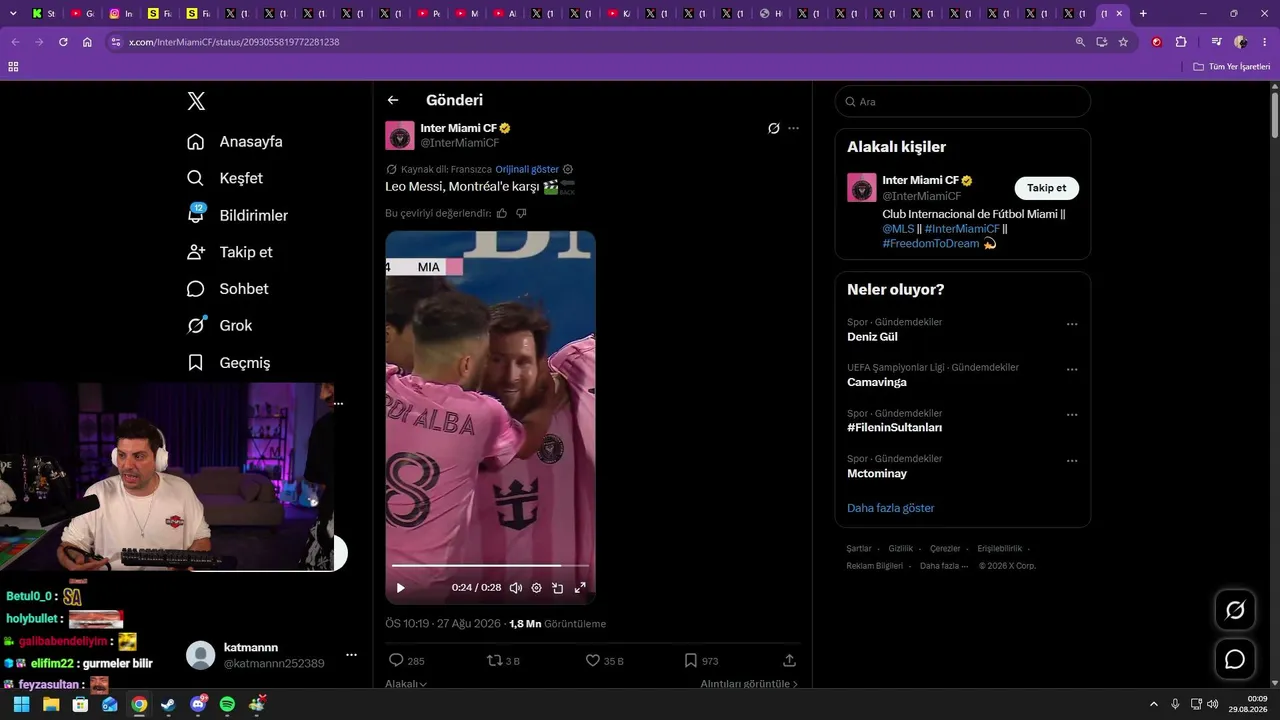Open more options for #FileninSultanları trend
This screenshot has width=1280, height=720.
pyautogui.click(x=1072, y=415)
